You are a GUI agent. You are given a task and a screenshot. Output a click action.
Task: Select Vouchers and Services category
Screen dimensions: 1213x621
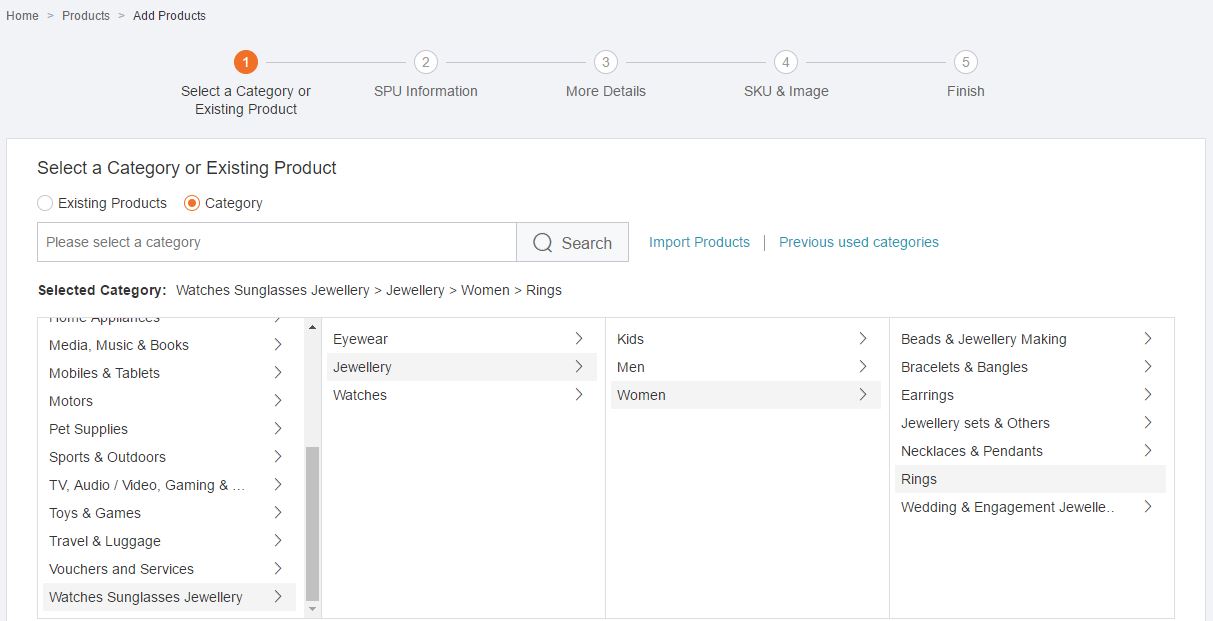coord(169,569)
